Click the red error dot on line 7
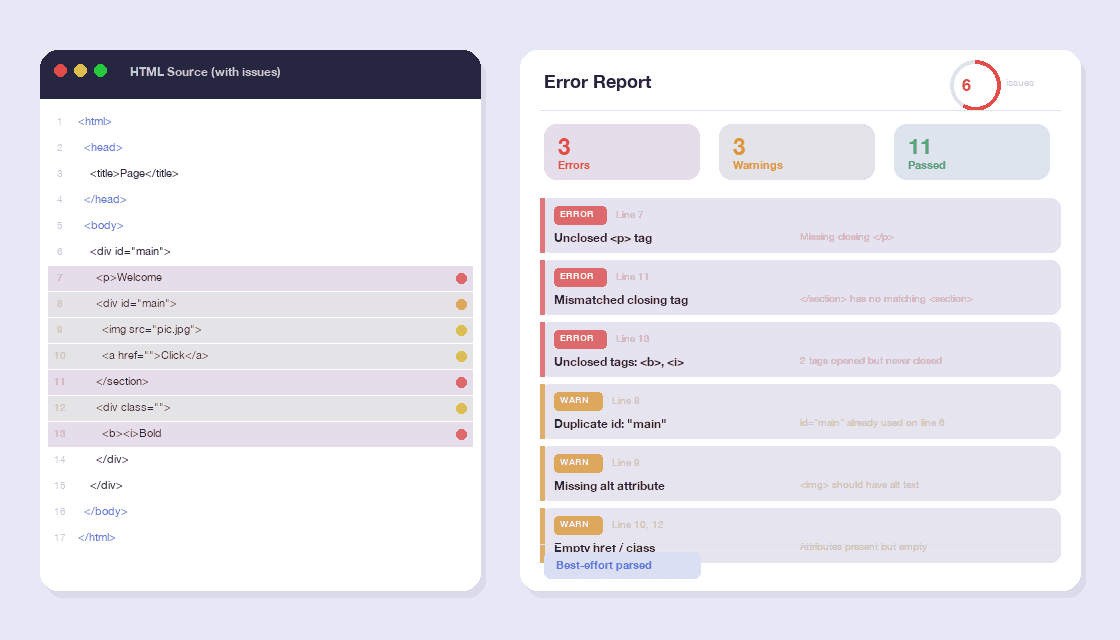 pyautogui.click(x=461, y=279)
